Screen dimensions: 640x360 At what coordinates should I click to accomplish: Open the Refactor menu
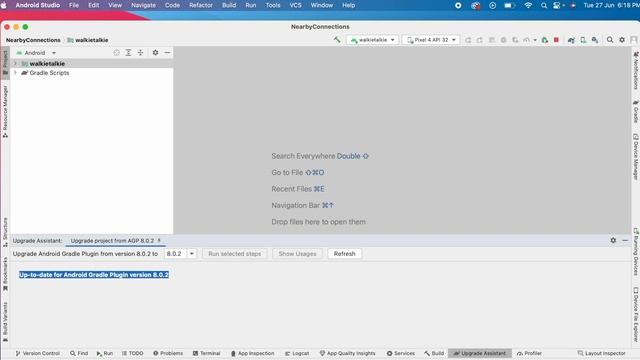[201, 5]
